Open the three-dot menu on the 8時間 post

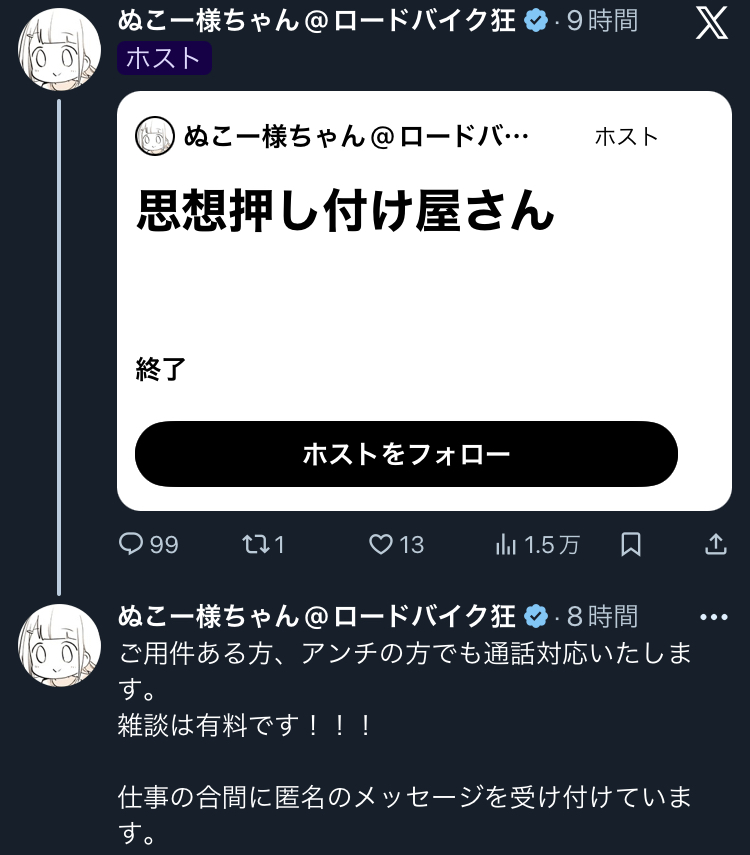click(714, 617)
